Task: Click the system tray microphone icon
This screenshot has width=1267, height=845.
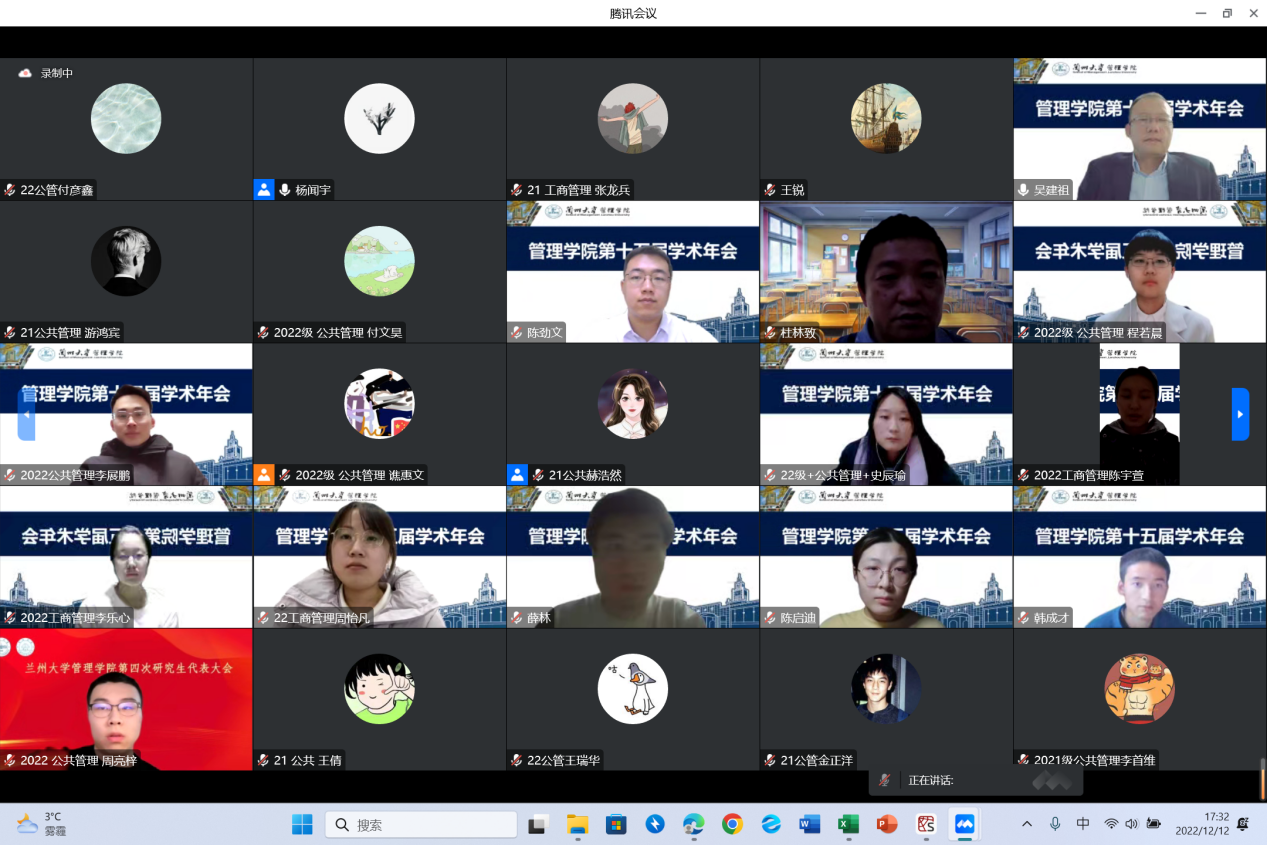Action: coord(1055,824)
